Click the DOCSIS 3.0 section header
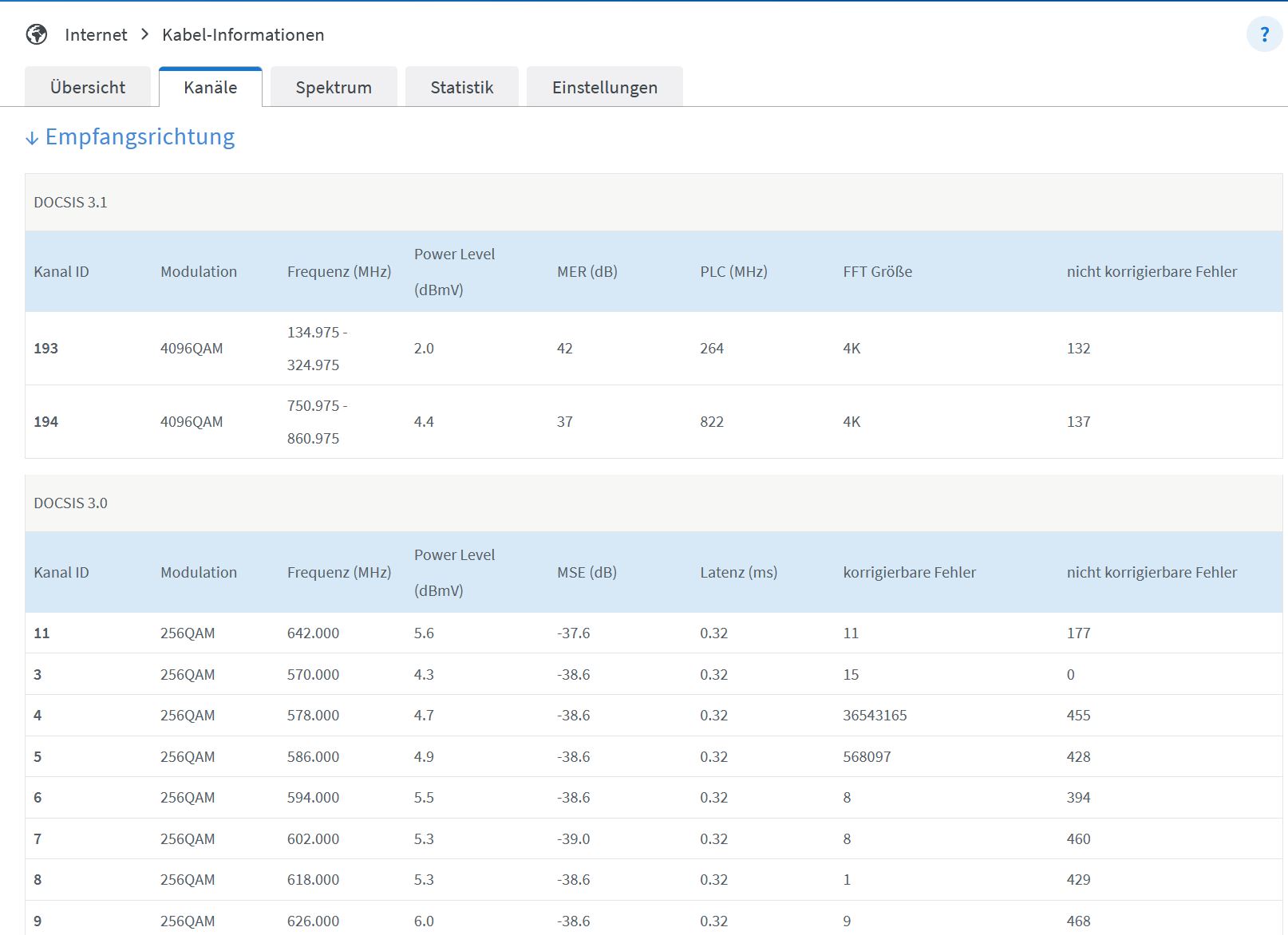 pos(70,503)
